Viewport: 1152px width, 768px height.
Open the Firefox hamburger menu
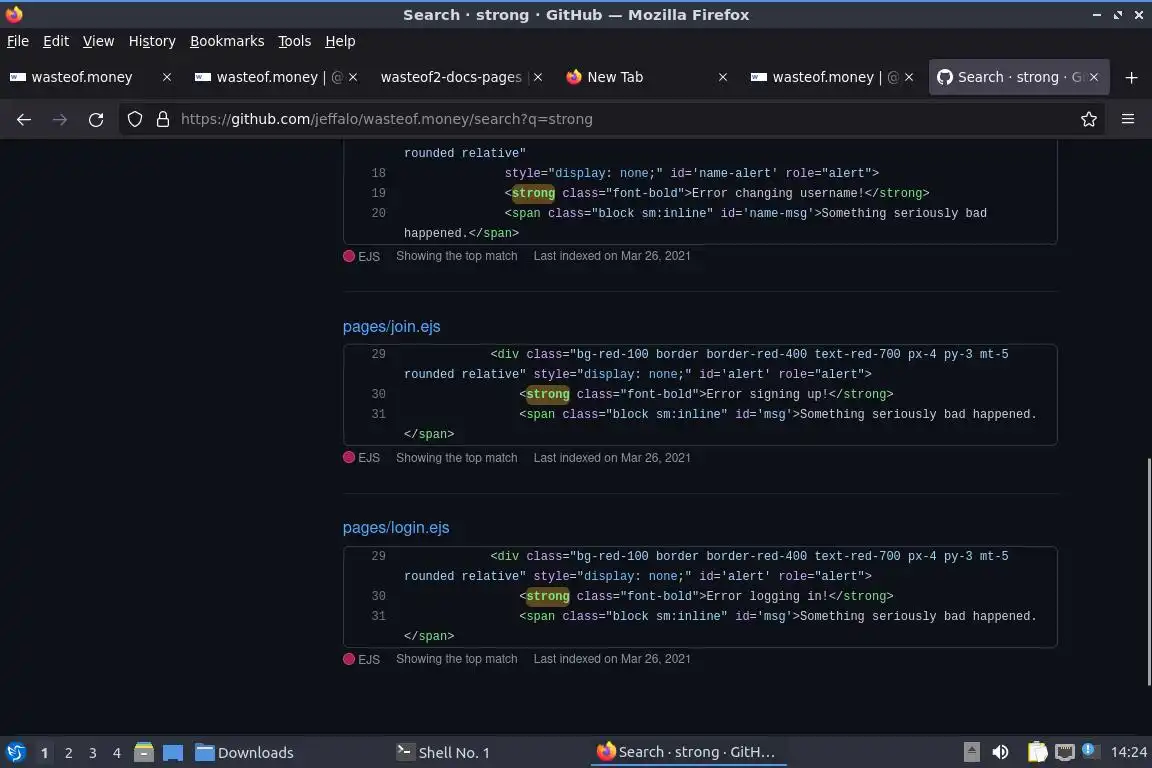pyautogui.click(x=1128, y=119)
